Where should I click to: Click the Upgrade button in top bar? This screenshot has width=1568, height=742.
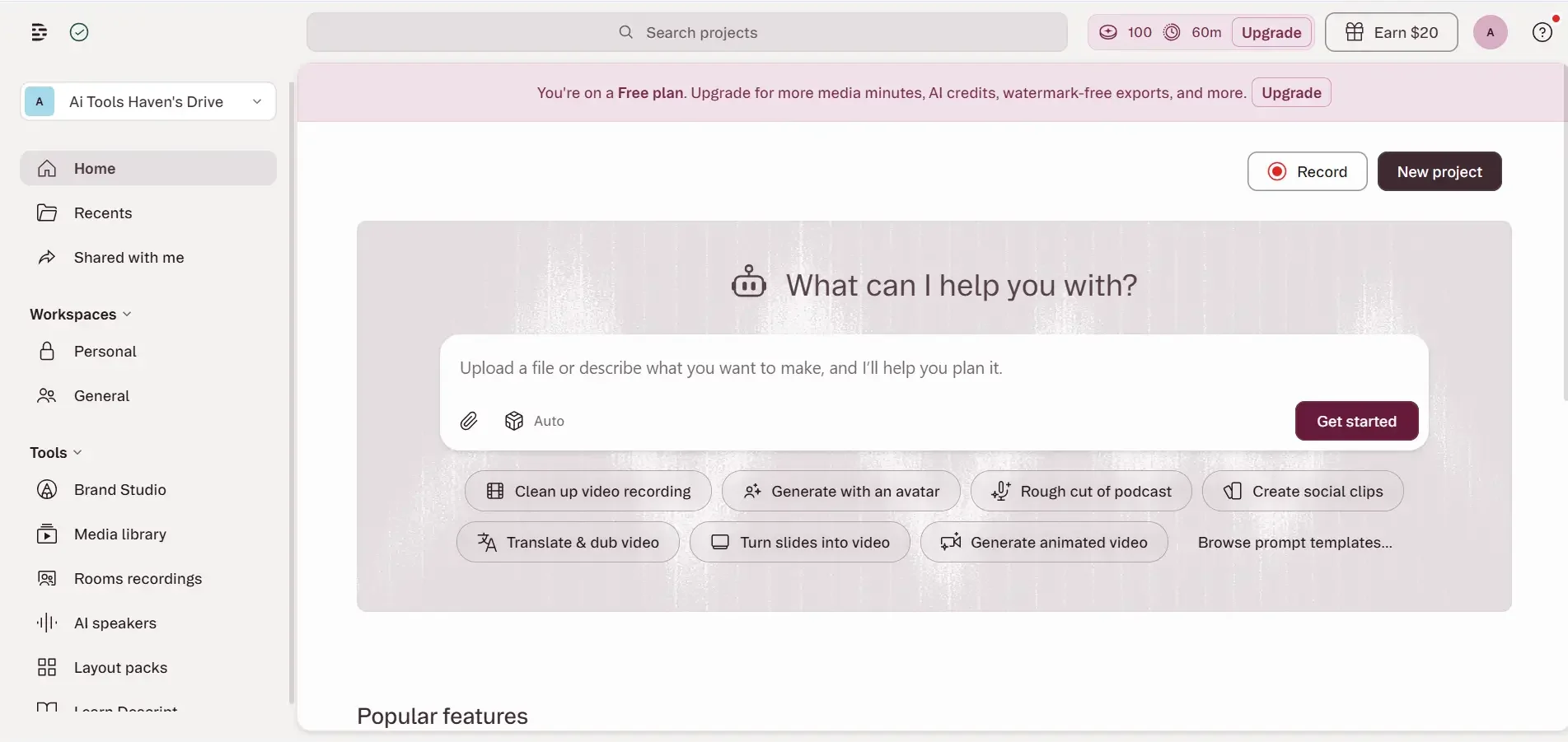tap(1271, 32)
